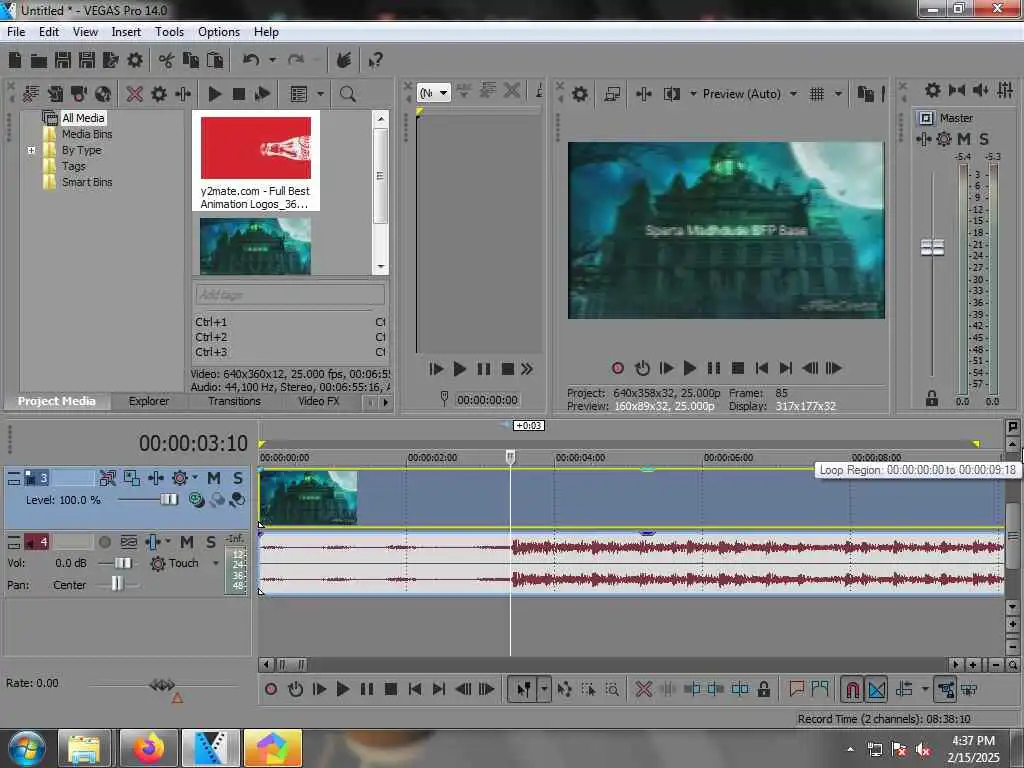Toggle Arm for Record on audio track 4
Image resolution: width=1024 pixels, height=768 pixels.
104,542
